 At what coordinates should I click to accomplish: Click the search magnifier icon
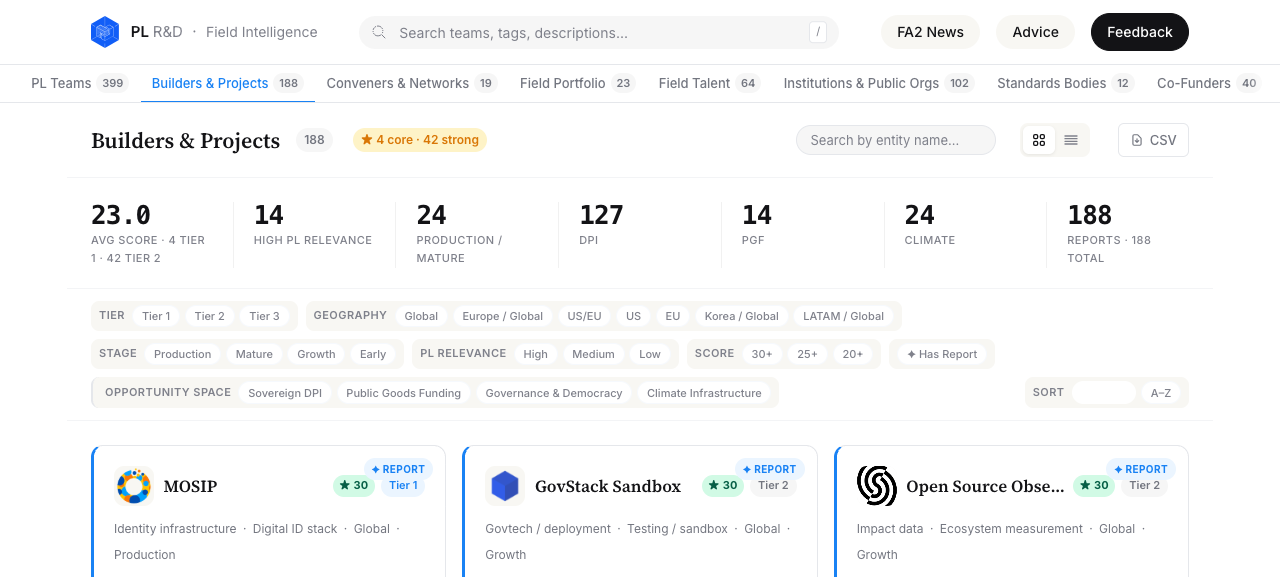(379, 32)
